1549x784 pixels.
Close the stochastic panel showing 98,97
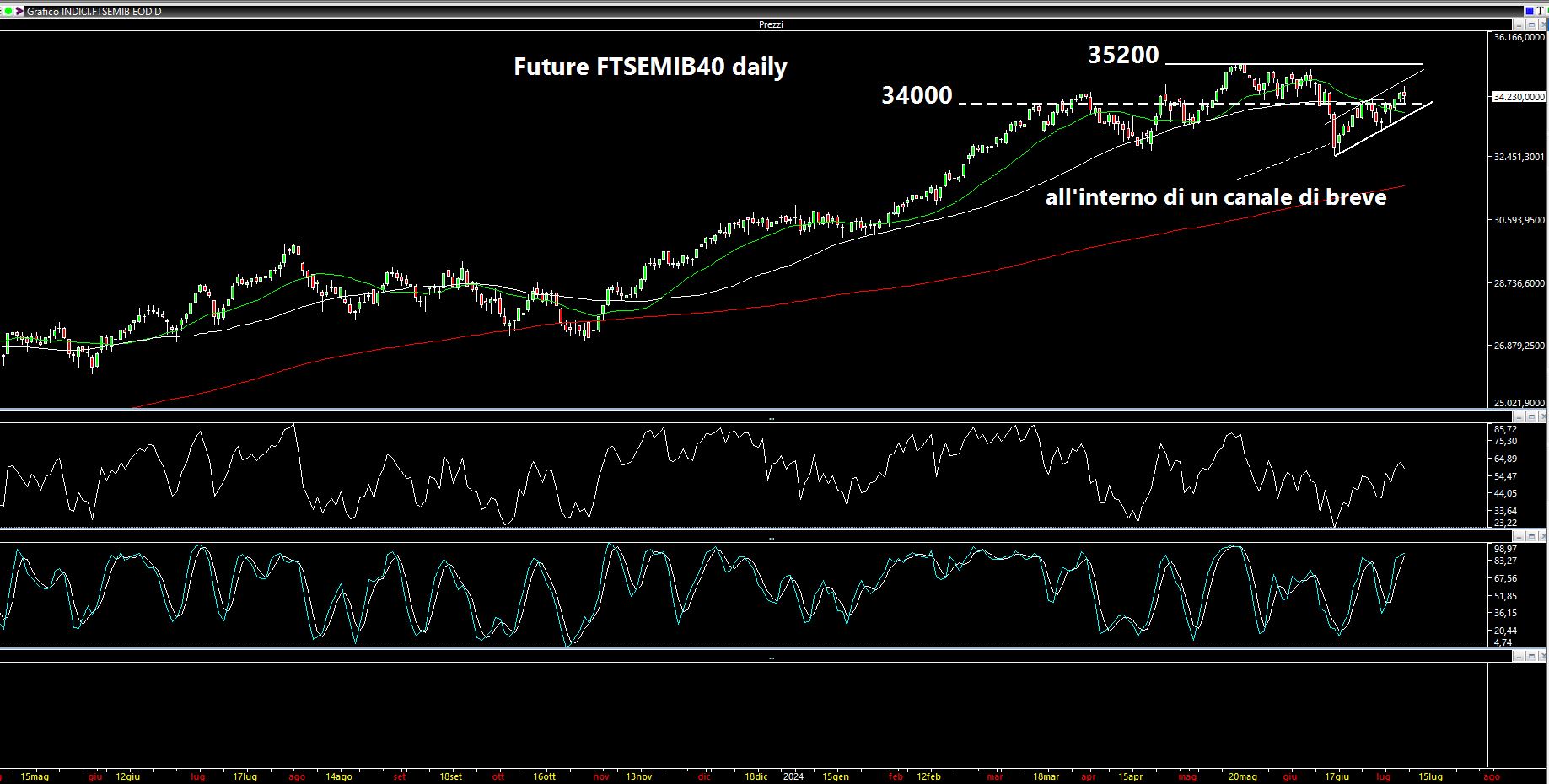[x=1542, y=536]
